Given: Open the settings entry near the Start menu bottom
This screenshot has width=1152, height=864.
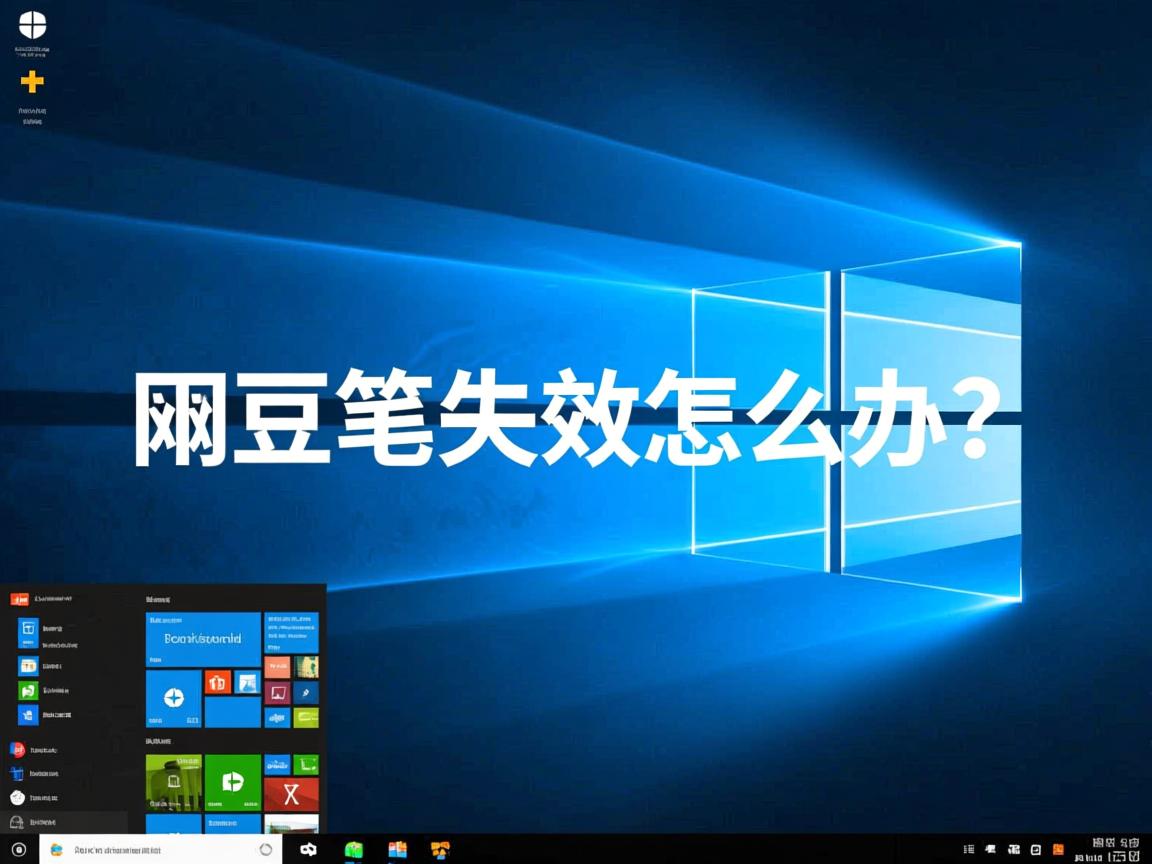Looking at the screenshot, I should tap(16, 797).
